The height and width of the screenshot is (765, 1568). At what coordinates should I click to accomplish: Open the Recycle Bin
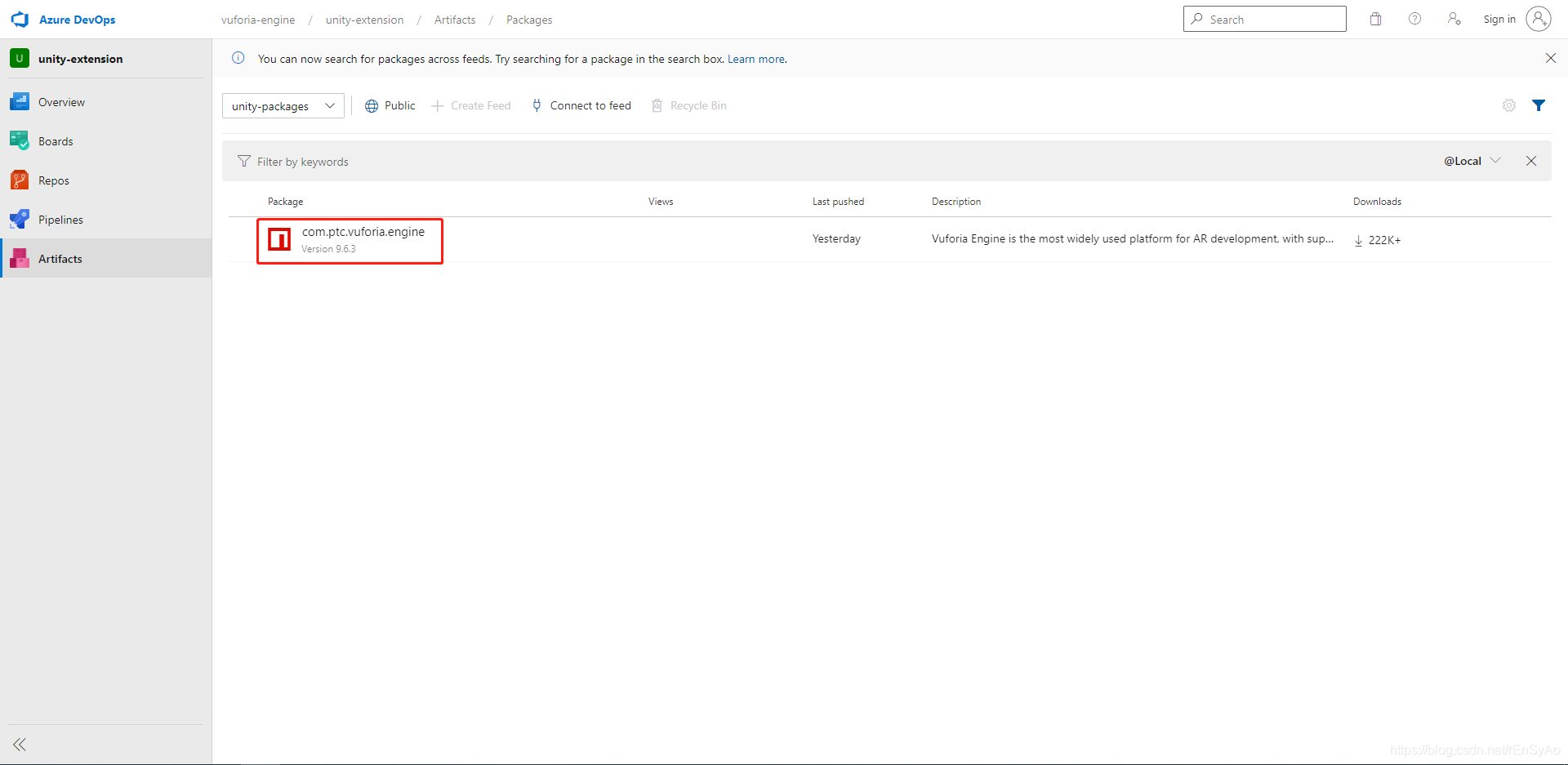[689, 105]
